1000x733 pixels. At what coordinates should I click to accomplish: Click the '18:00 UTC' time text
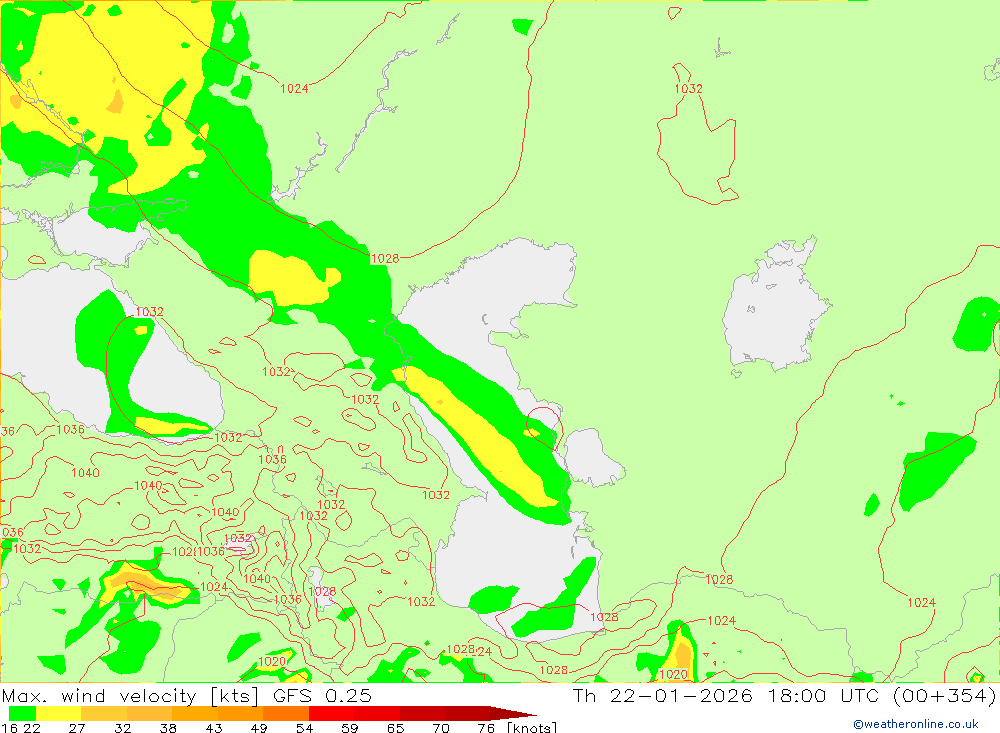pos(823,696)
